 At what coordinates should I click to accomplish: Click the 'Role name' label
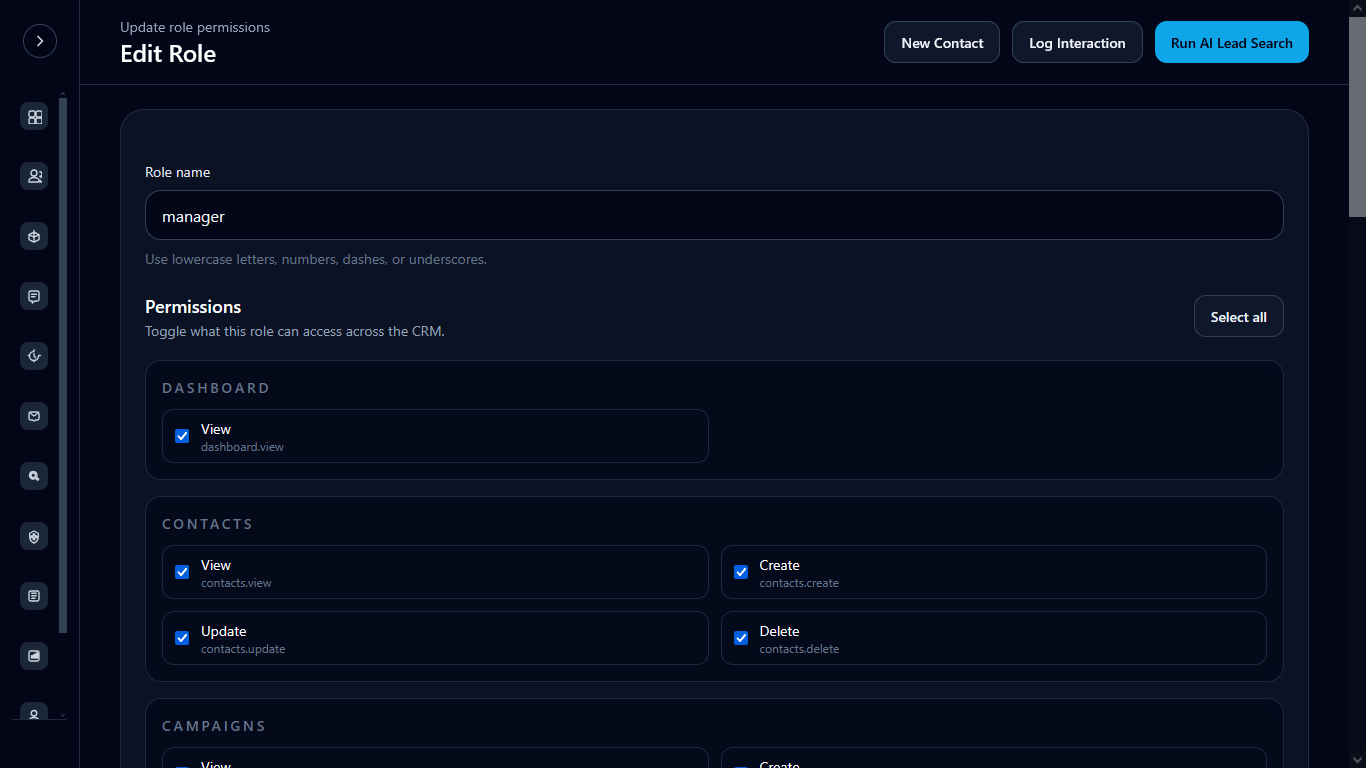tap(178, 172)
